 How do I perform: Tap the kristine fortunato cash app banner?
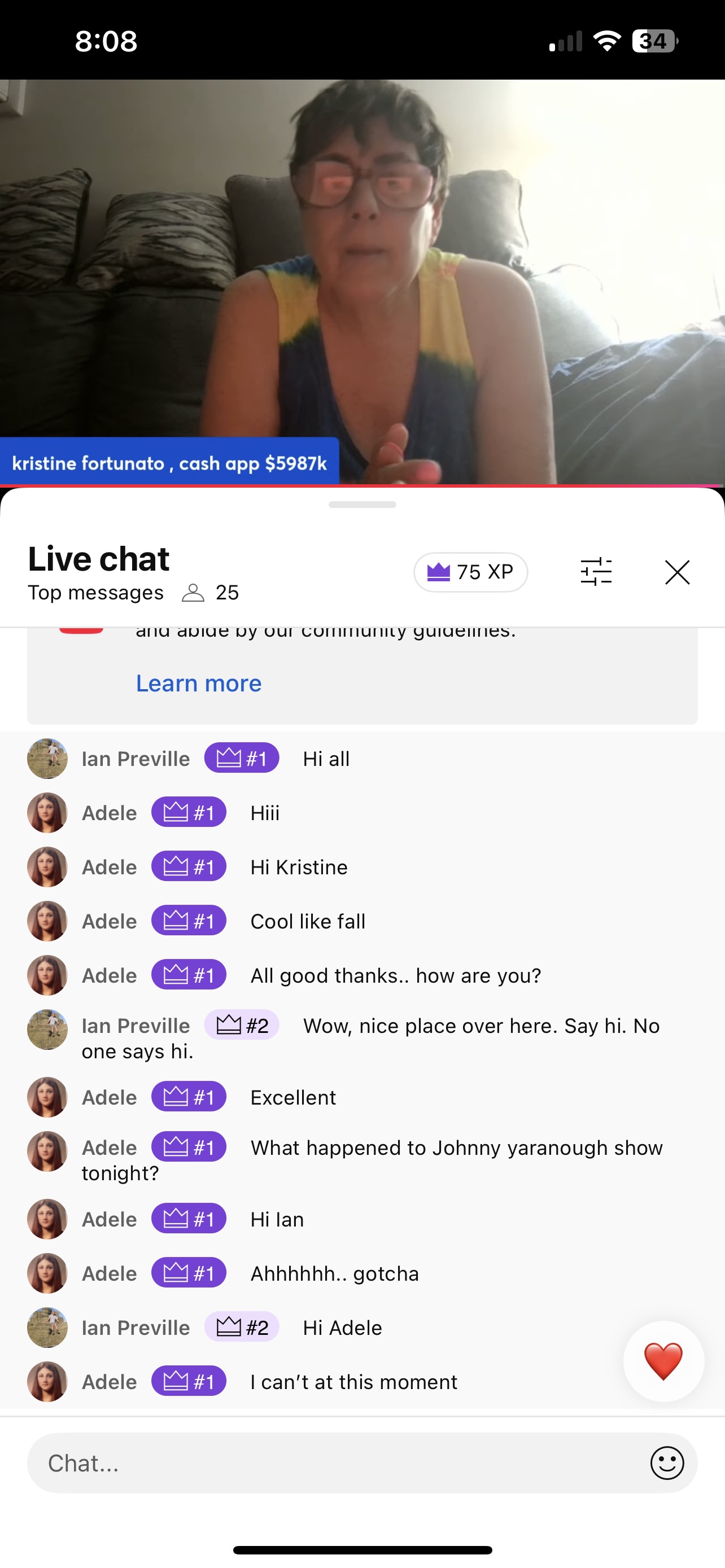169,463
